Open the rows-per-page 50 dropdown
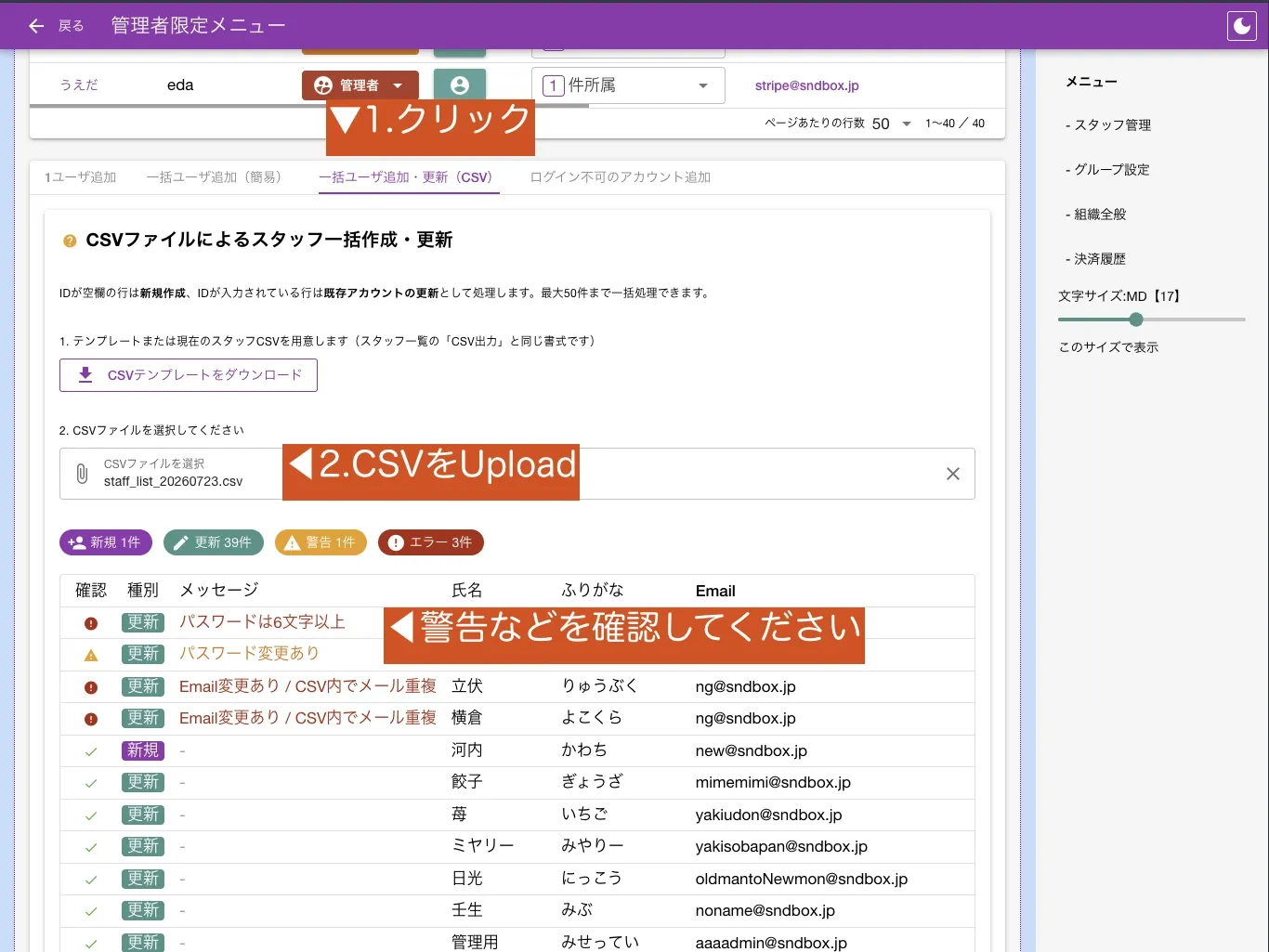The width and height of the screenshot is (1269, 952). pyautogui.click(x=892, y=124)
